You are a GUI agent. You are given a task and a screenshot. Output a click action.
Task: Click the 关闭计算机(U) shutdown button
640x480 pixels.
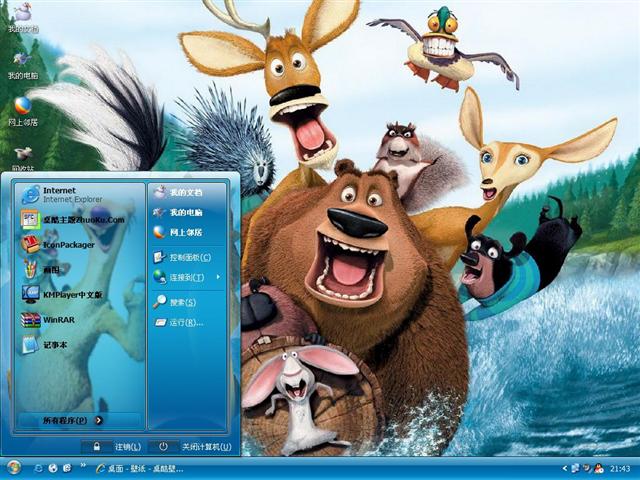(191, 447)
